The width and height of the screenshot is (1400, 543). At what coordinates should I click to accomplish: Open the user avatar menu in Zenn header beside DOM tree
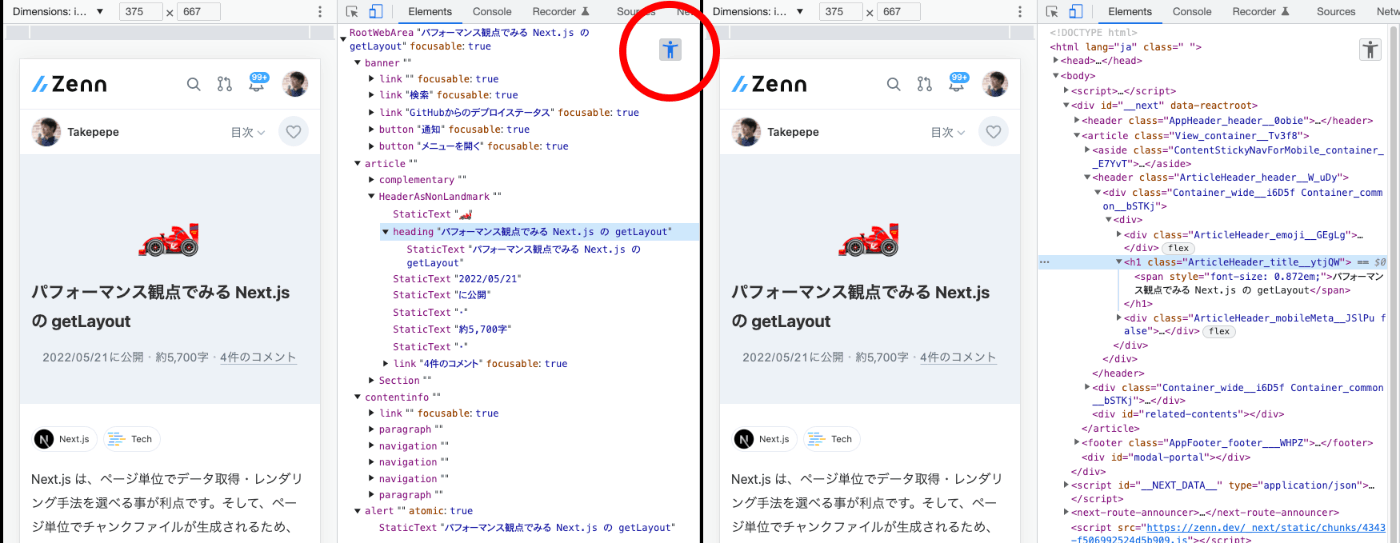[x=994, y=84]
